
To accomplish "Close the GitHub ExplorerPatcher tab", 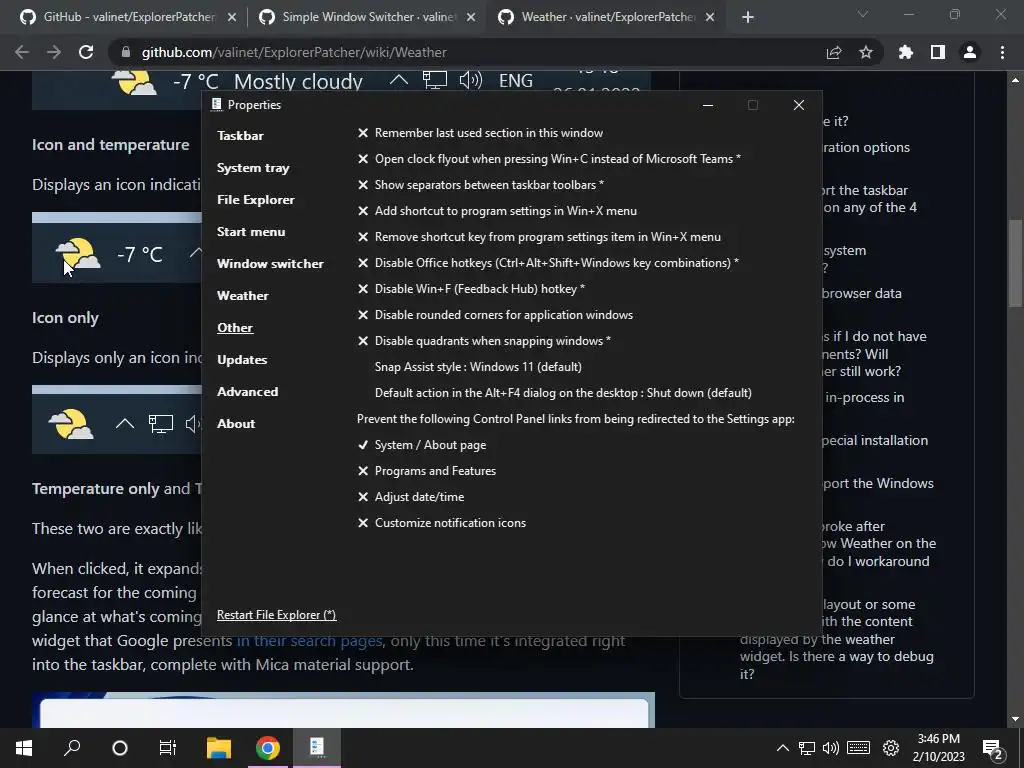I will coord(232,17).
